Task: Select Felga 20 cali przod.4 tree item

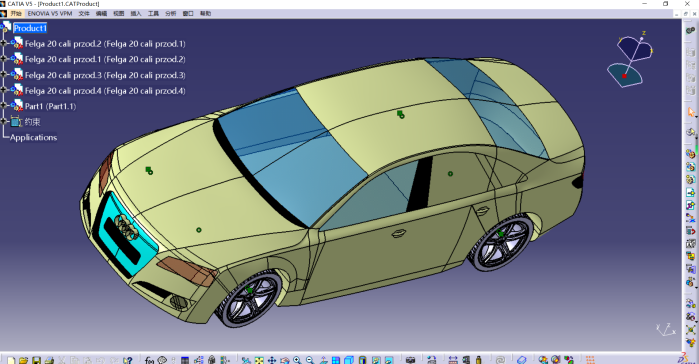Action: point(105,90)
